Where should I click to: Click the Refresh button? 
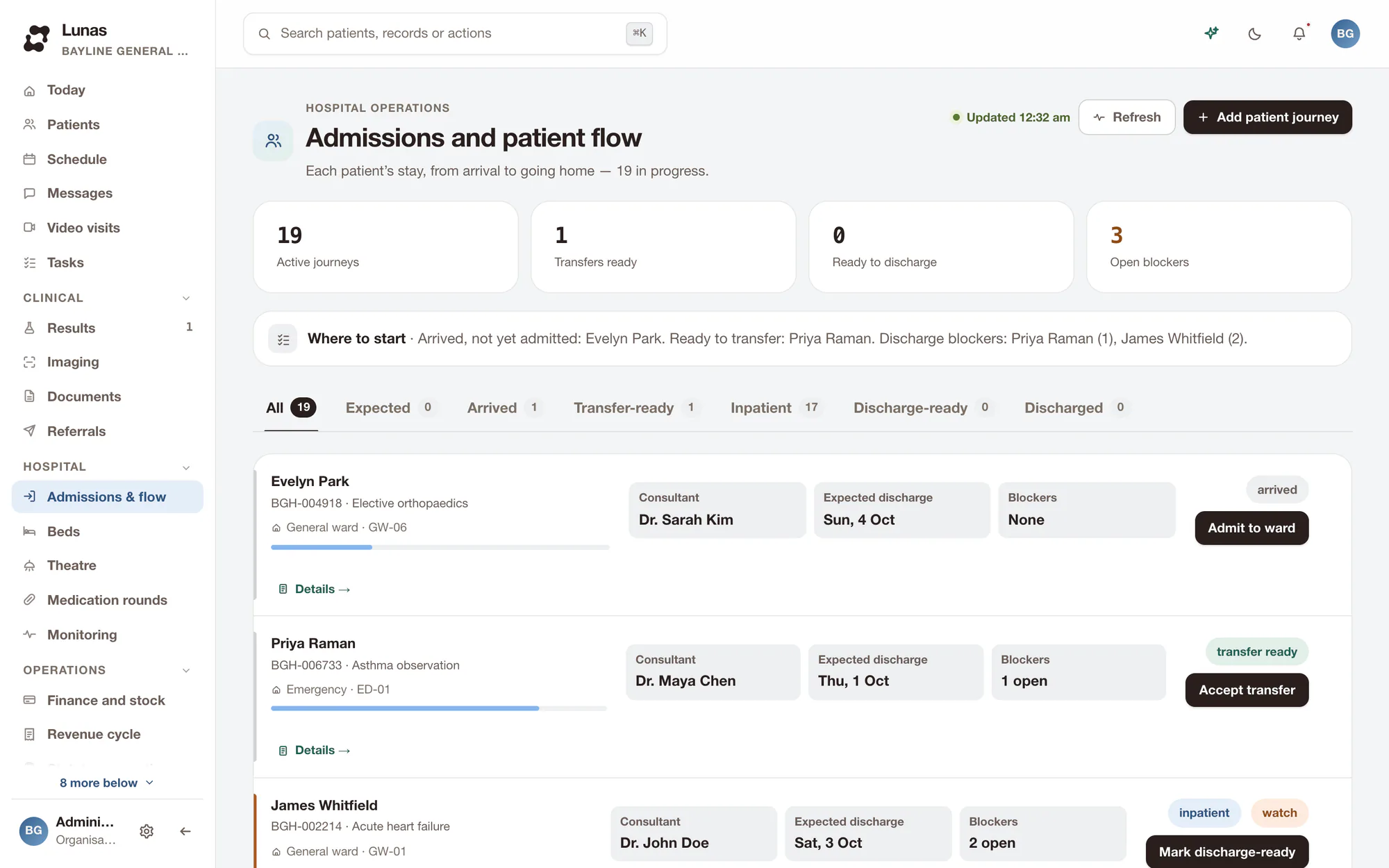tap(1126, 117)
